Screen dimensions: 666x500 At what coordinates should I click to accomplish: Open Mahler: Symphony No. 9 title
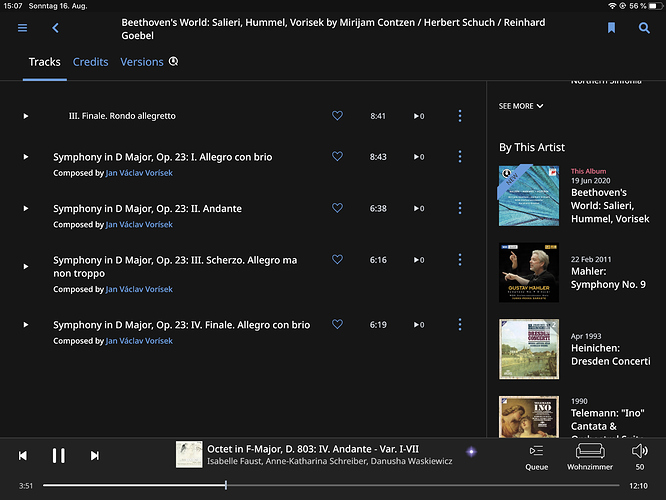point(608,278)
